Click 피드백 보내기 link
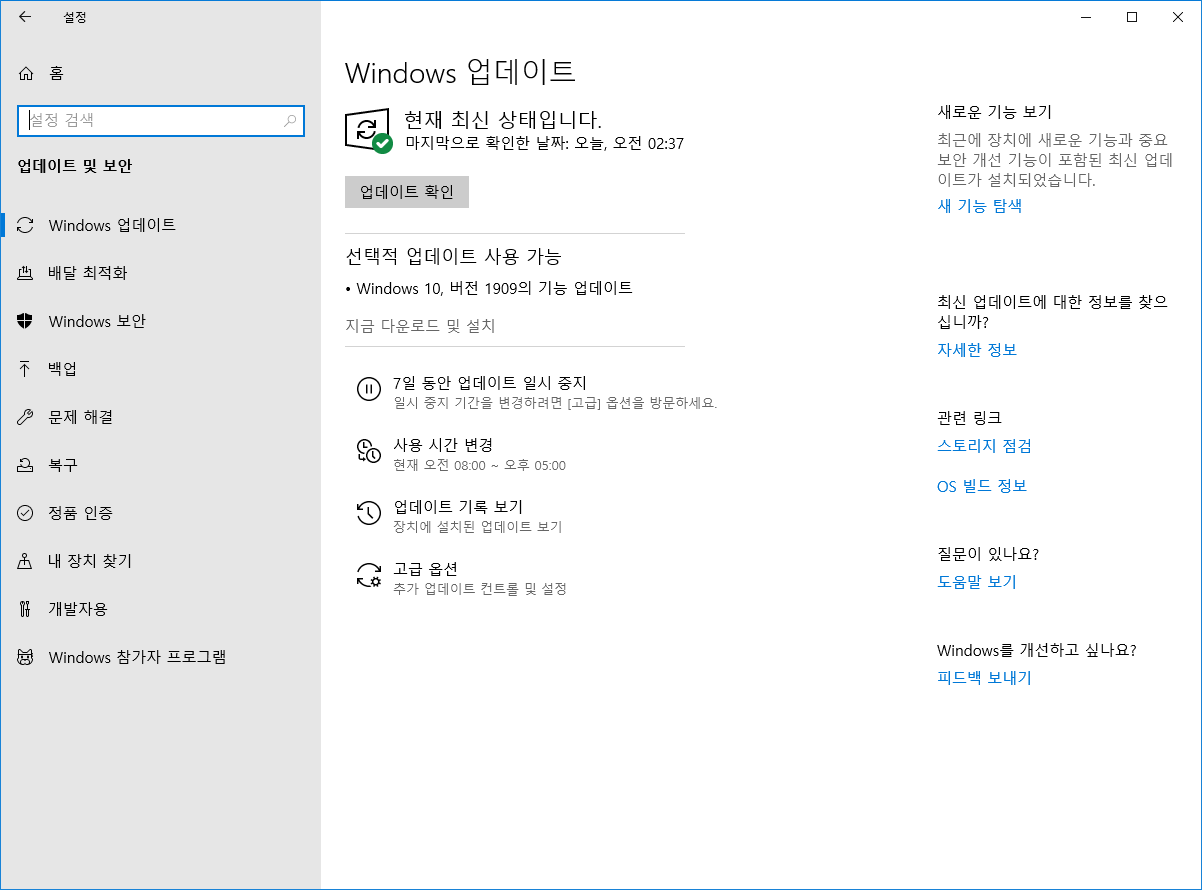The image size is (1202, 890). pos(984,678)
